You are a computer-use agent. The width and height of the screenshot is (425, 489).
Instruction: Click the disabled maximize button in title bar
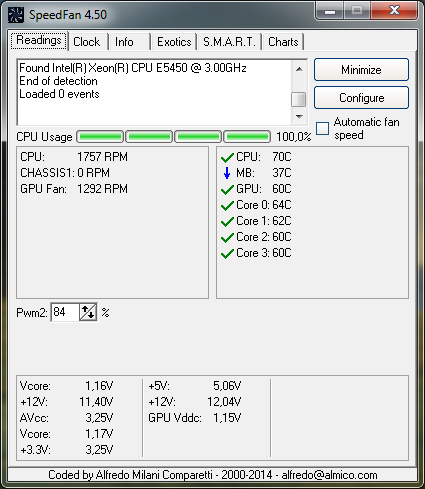coord(357,10)
